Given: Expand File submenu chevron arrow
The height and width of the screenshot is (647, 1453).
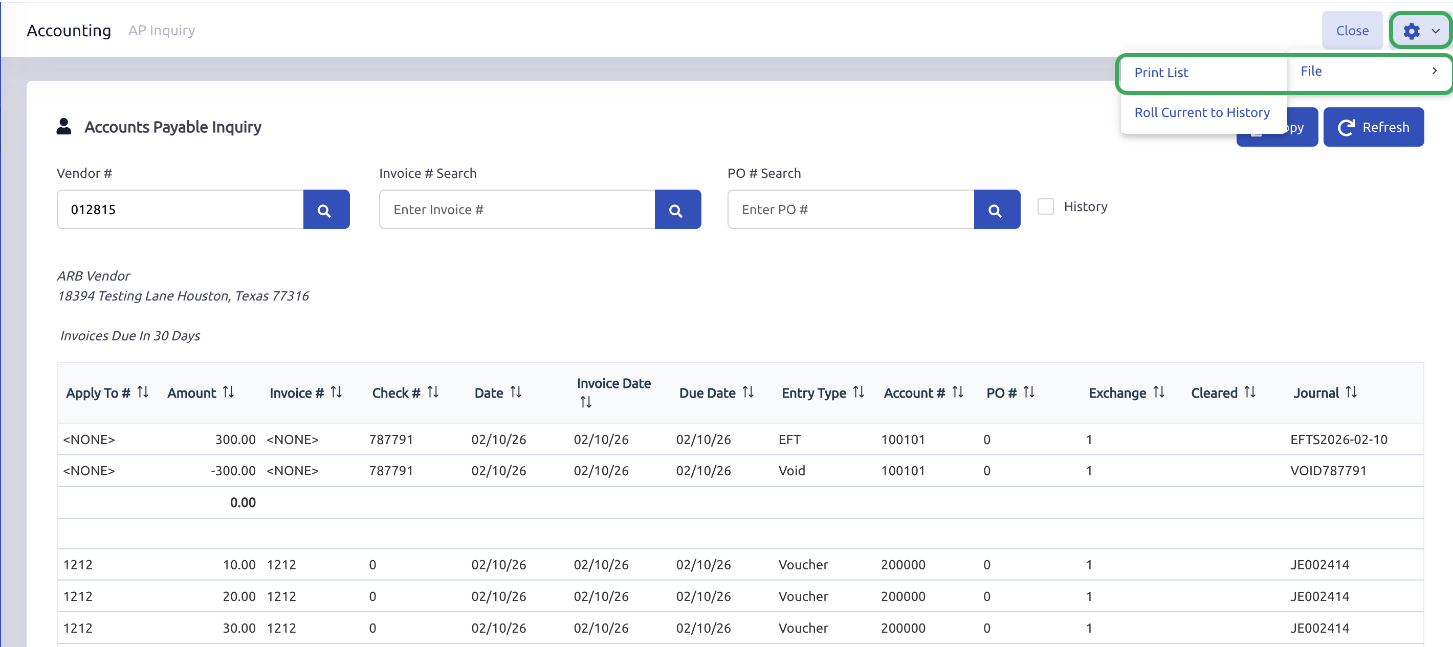Looking at the screenshot, I should pos(1434,71).
